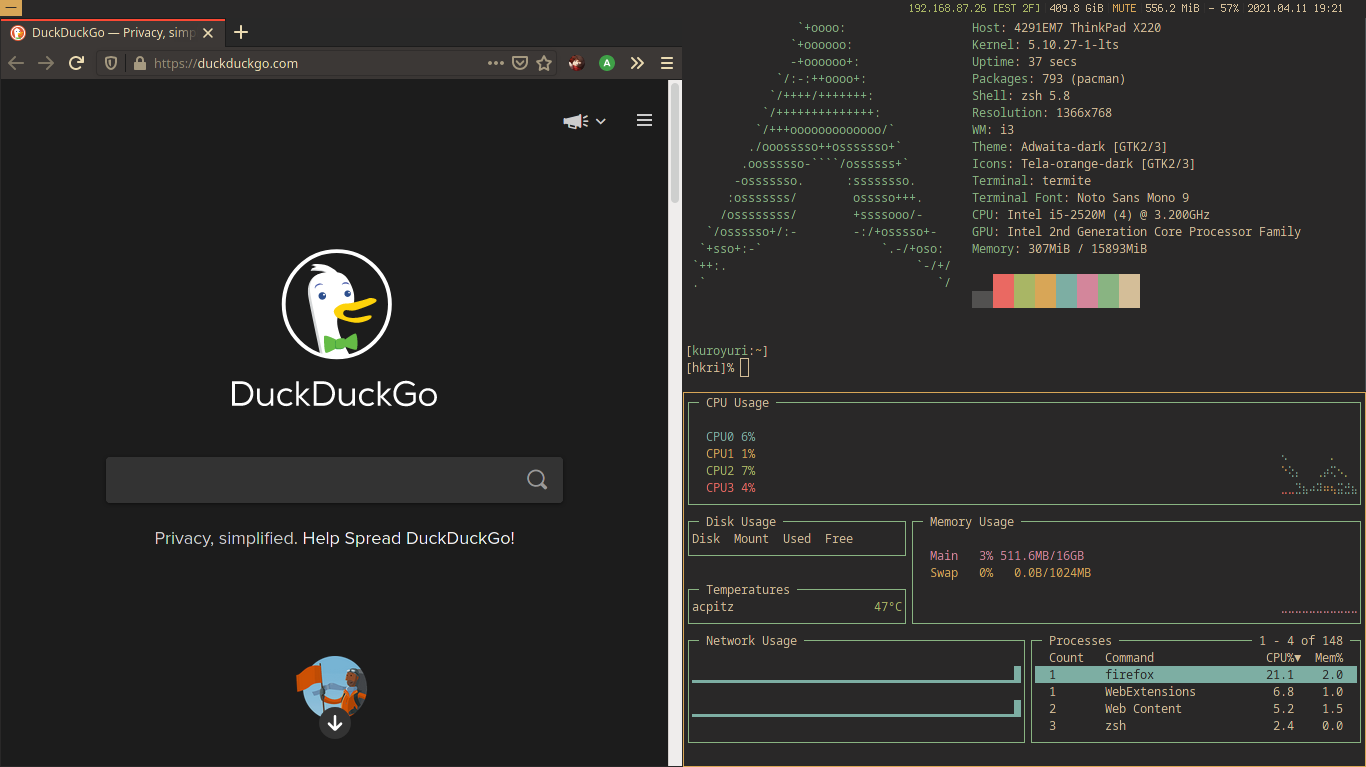The image size is (1366, 767).
Task: Select the WebExtensions process row
Action: [1195, 692]
